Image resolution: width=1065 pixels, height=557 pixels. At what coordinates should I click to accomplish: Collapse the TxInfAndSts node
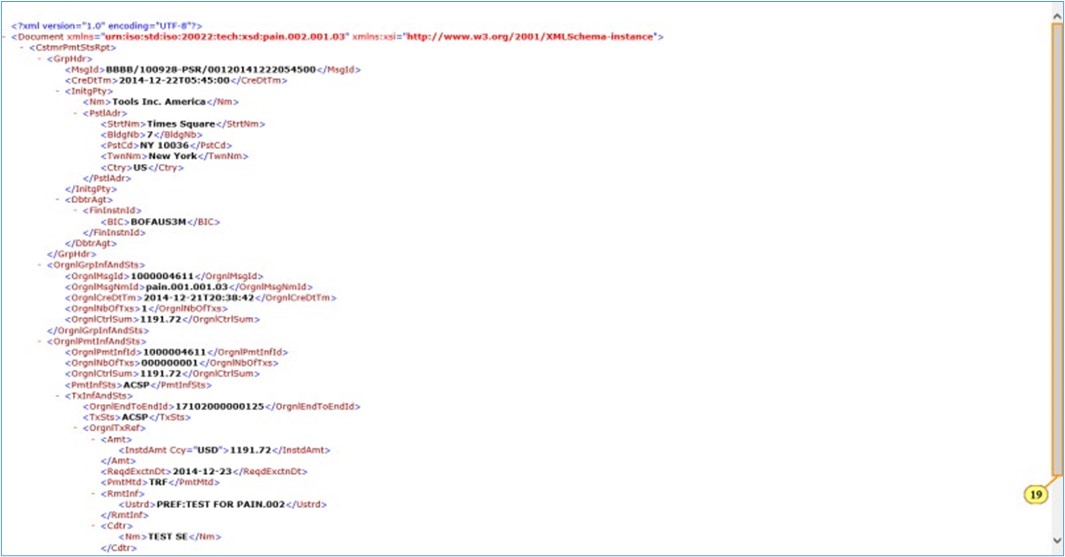(58, 395)
